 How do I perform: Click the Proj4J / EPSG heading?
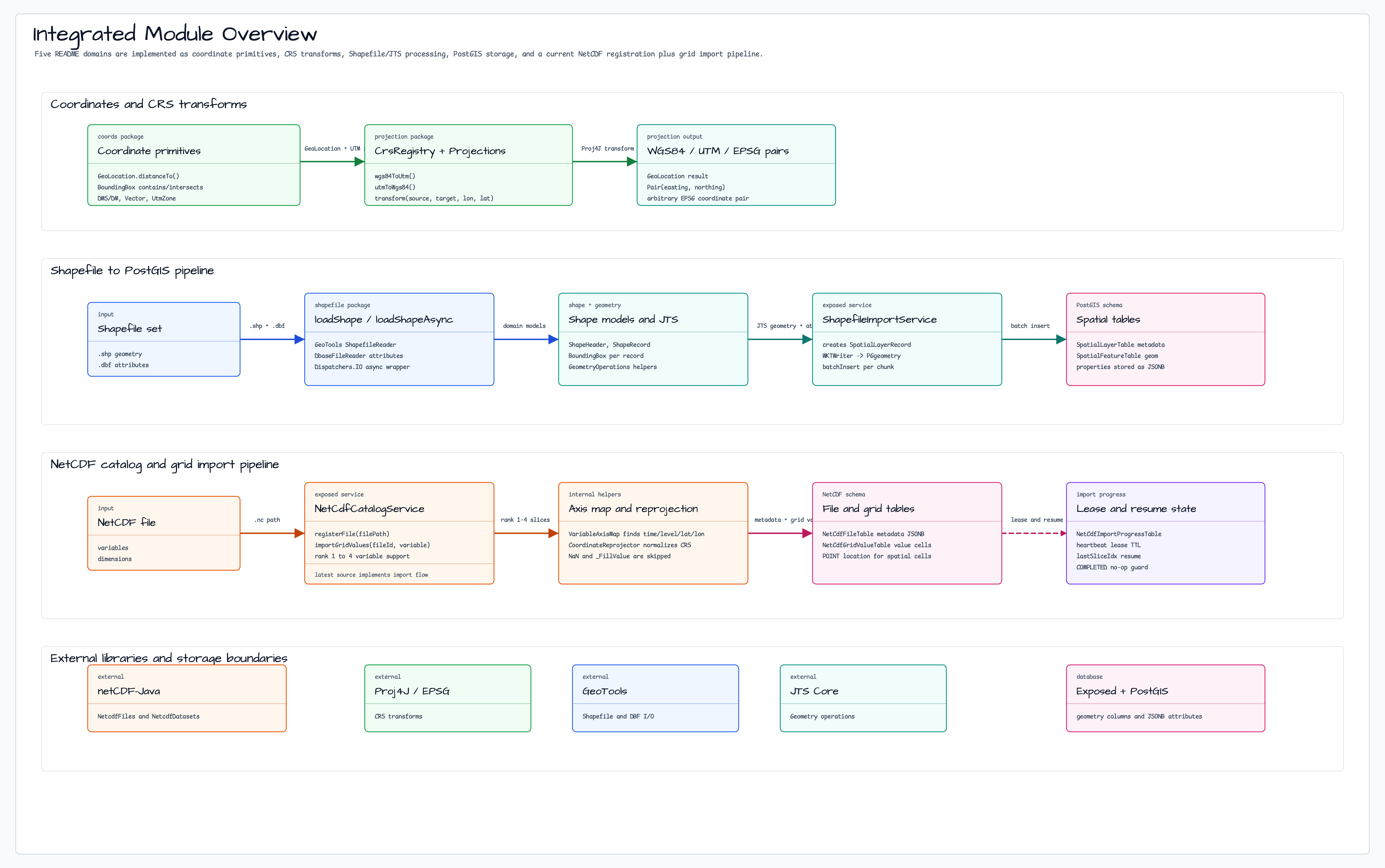[x=412, y=691]
